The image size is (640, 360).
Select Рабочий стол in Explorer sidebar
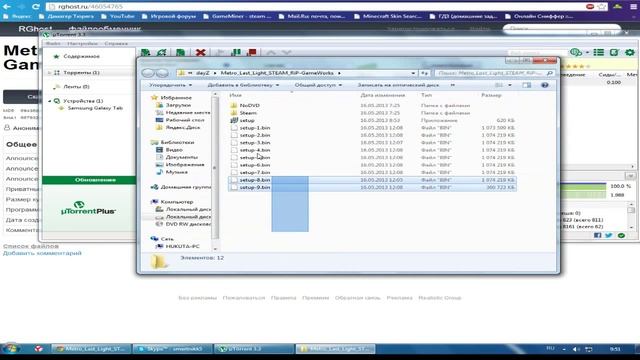[184, 120]
